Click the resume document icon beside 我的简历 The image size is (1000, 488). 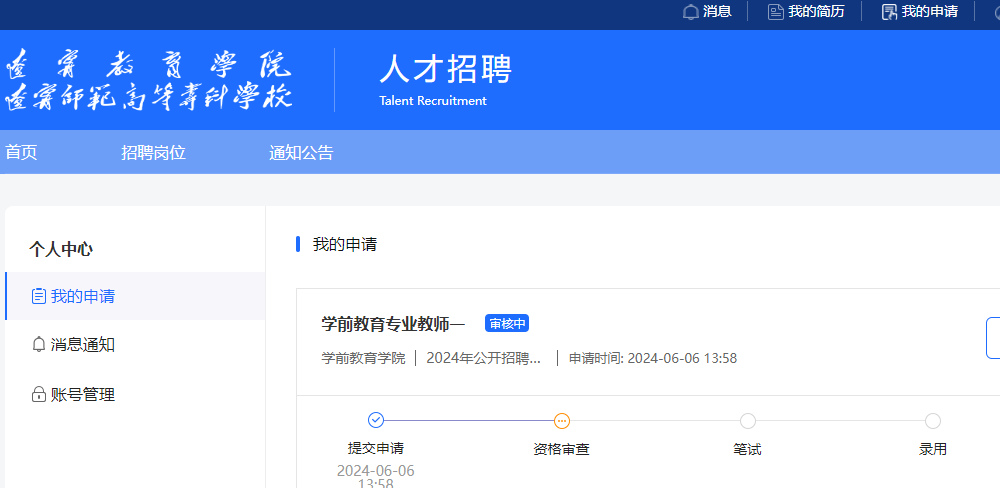click(x=775, y=12)
